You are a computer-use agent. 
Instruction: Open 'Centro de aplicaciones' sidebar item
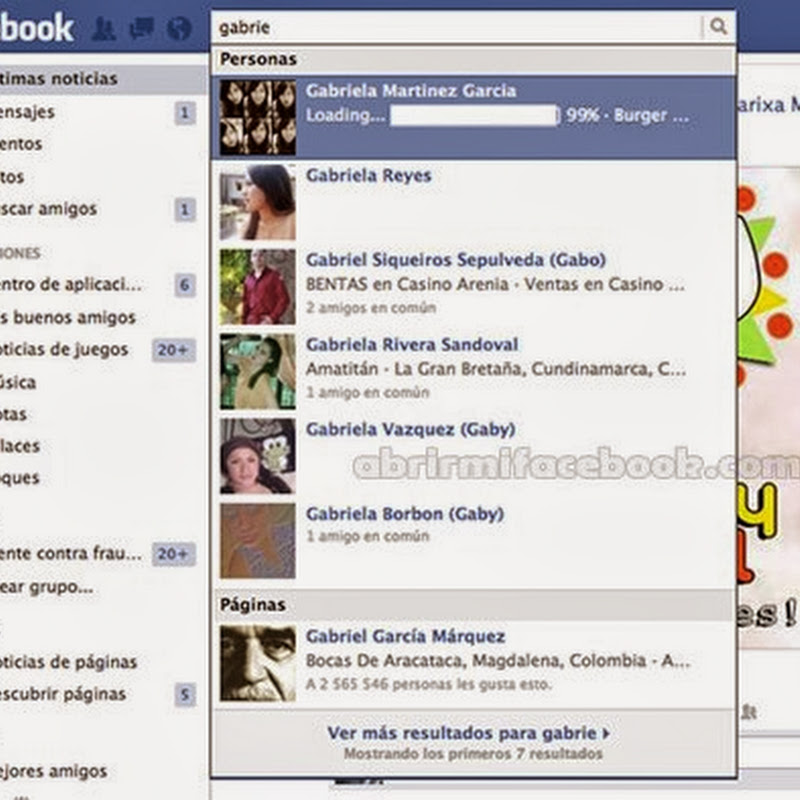click(71, 284)
